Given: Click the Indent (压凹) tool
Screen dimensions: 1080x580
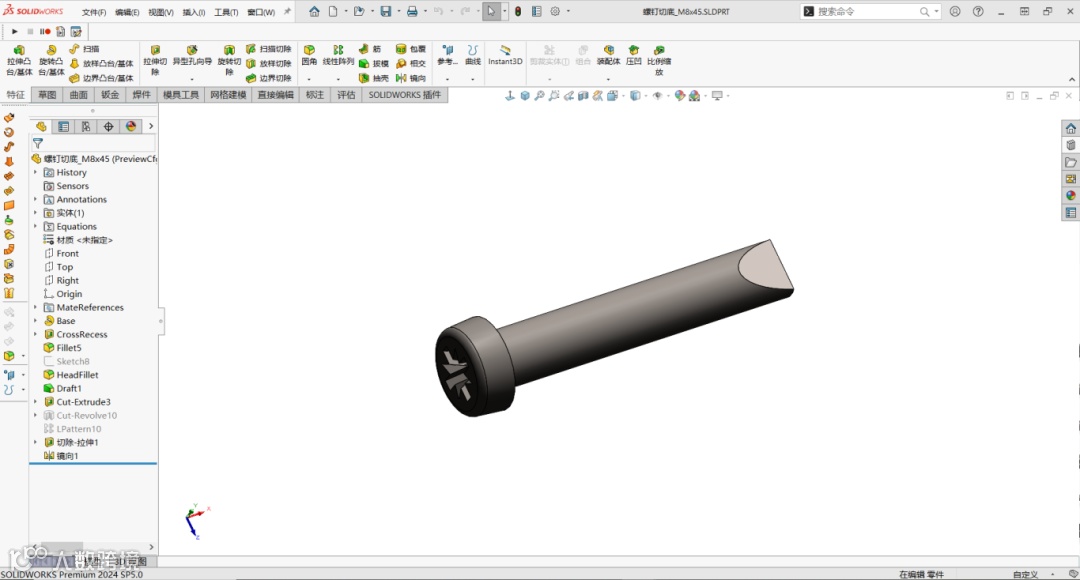Looking at the screenshot, I should point(634,55).
